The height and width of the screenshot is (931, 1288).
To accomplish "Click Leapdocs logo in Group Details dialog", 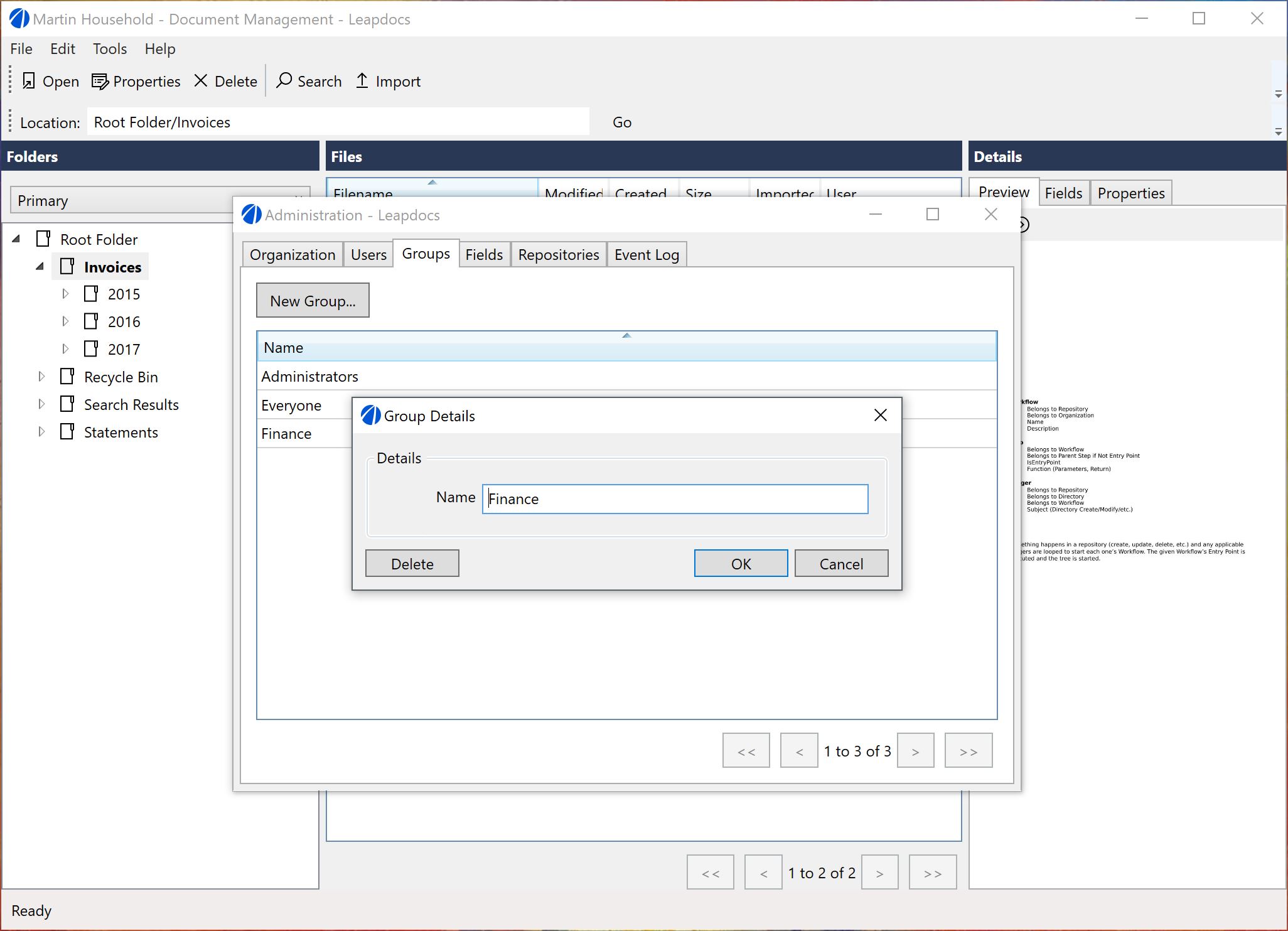I will click(371, 415).
